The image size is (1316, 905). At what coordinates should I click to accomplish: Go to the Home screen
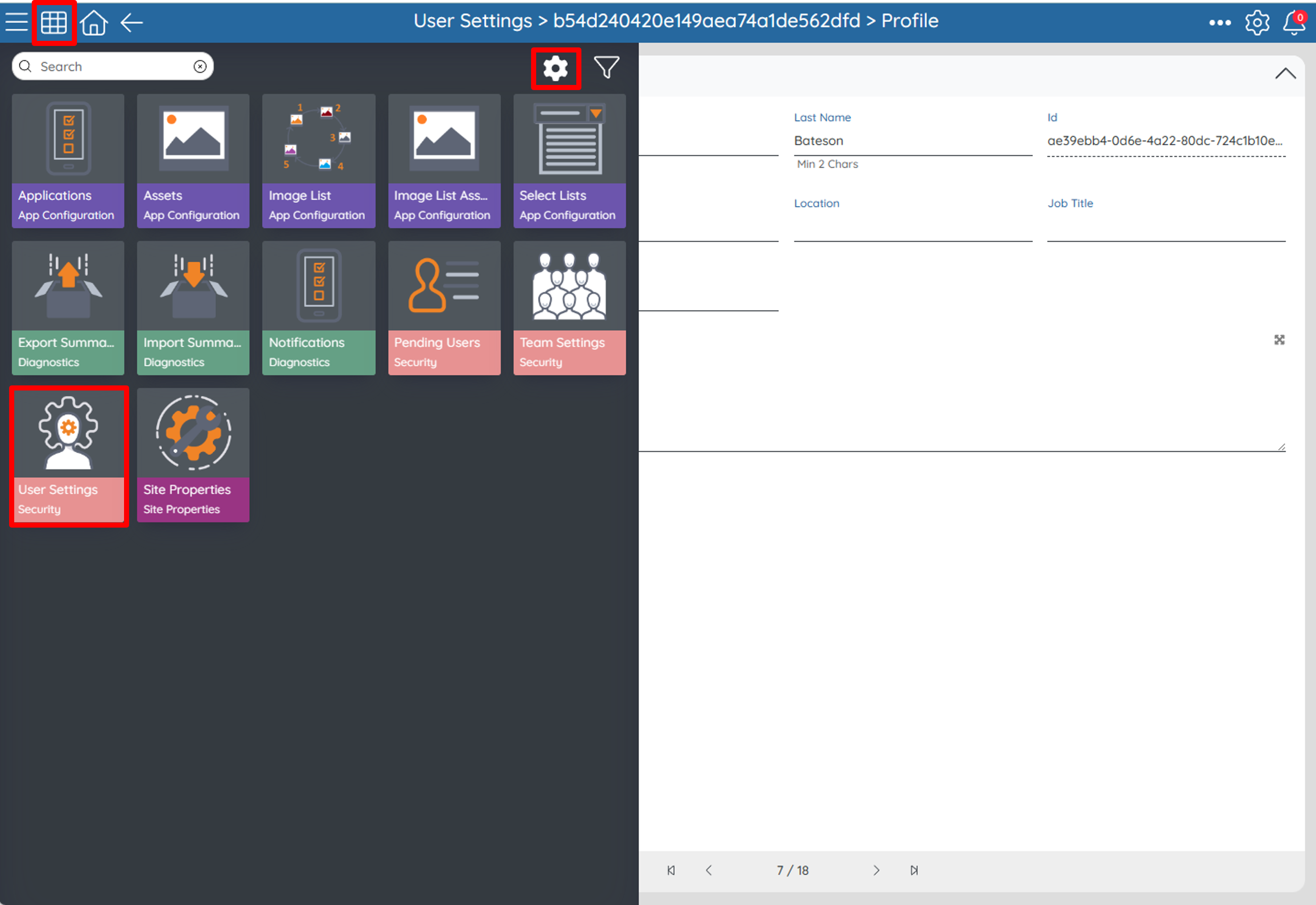tap(94, 23)
